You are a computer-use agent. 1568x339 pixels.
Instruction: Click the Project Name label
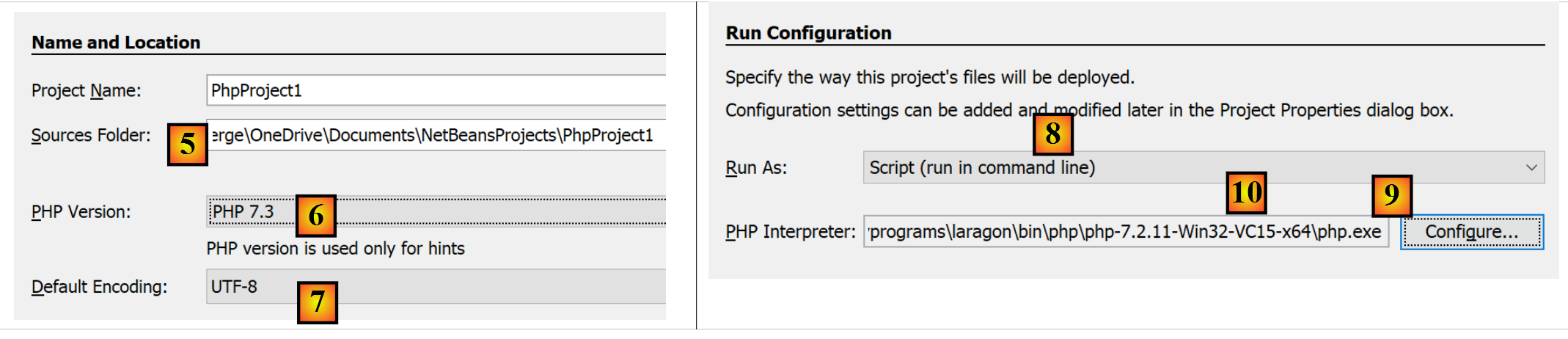[x=86, y=90]
